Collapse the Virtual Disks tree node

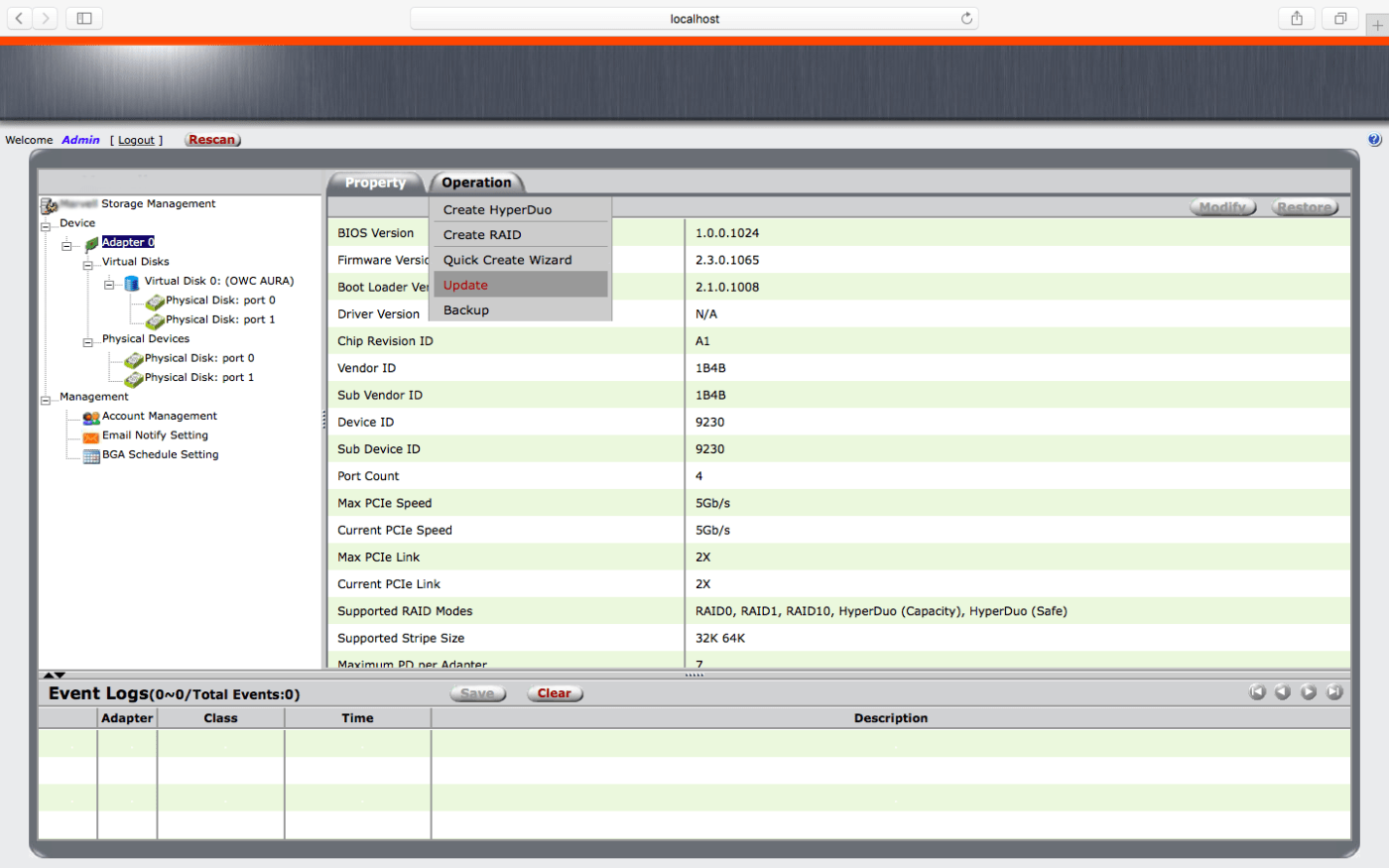click(87, 265)
